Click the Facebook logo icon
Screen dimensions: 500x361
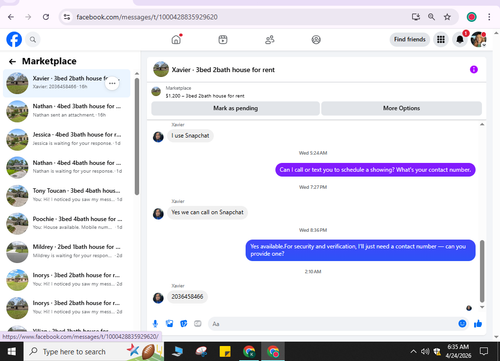(x=14, y=39)
